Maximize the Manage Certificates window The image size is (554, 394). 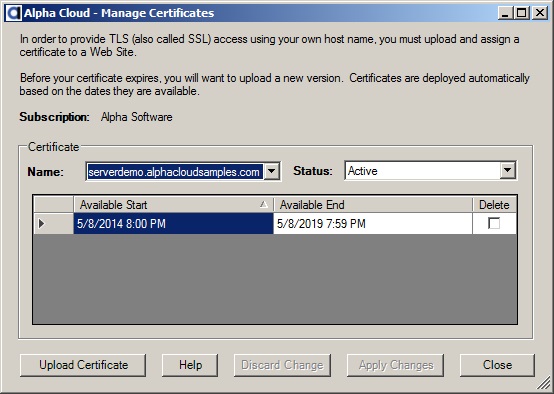point(521,13)
